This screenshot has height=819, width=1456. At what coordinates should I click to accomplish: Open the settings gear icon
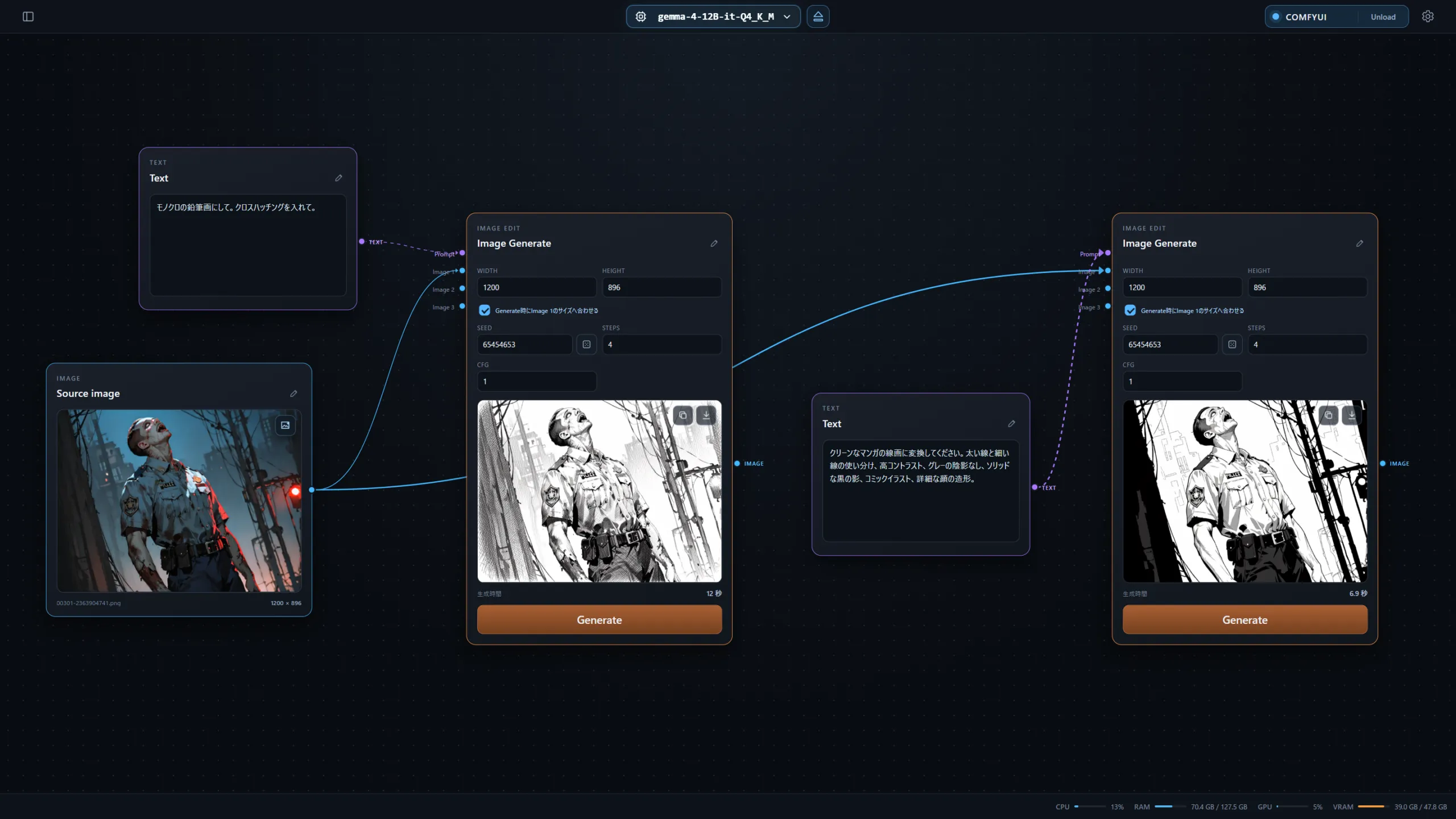[x=1428, y=16]
